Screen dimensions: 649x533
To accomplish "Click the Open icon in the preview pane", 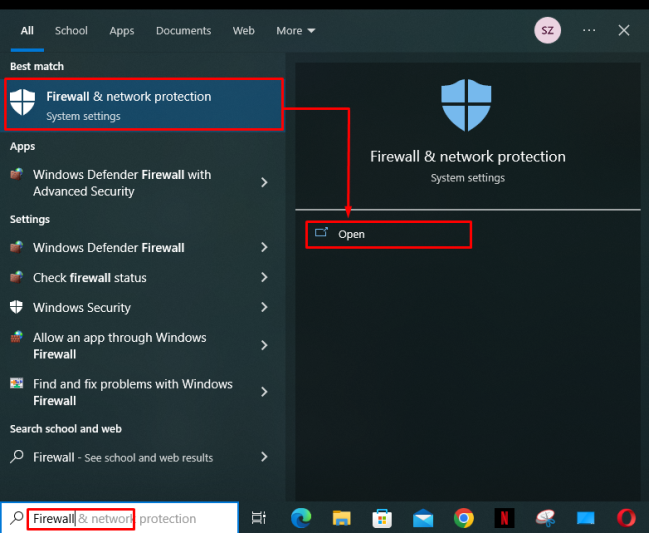I will 321,233.
